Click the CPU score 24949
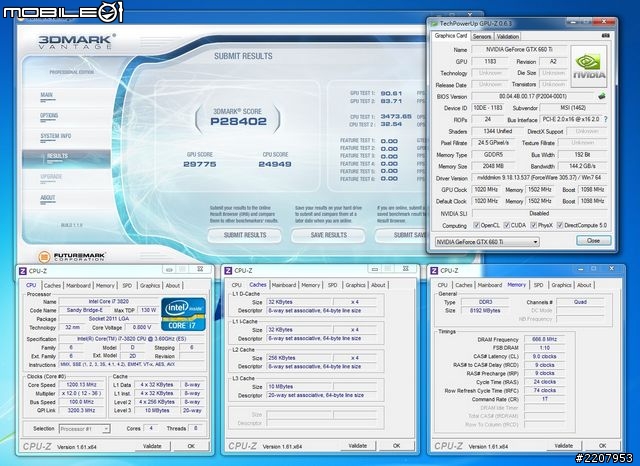This screenshot has width=640, height=466. coord(275,164)
